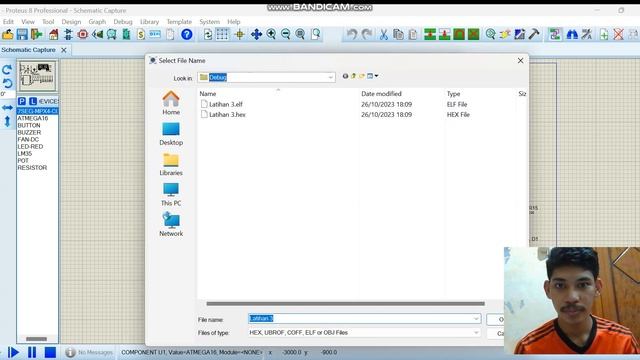Click the Redraw Display icon
This screenshot has height=360, width=640.
coord(208,35)
